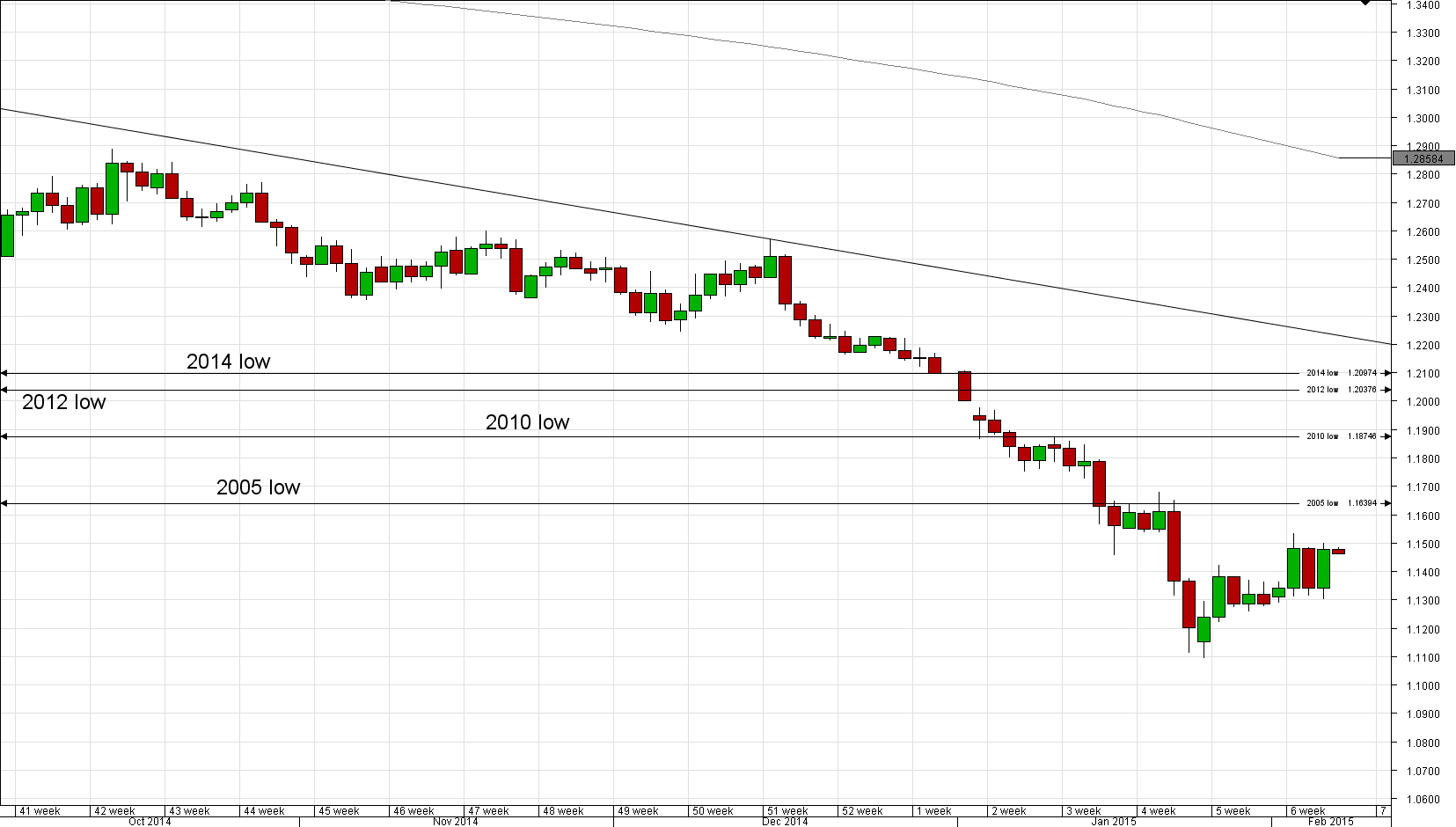Click the '4 week' time axis label
Image resolution: width=1456 pixels, height=827 pixels.
click(x=1159, y=811)
